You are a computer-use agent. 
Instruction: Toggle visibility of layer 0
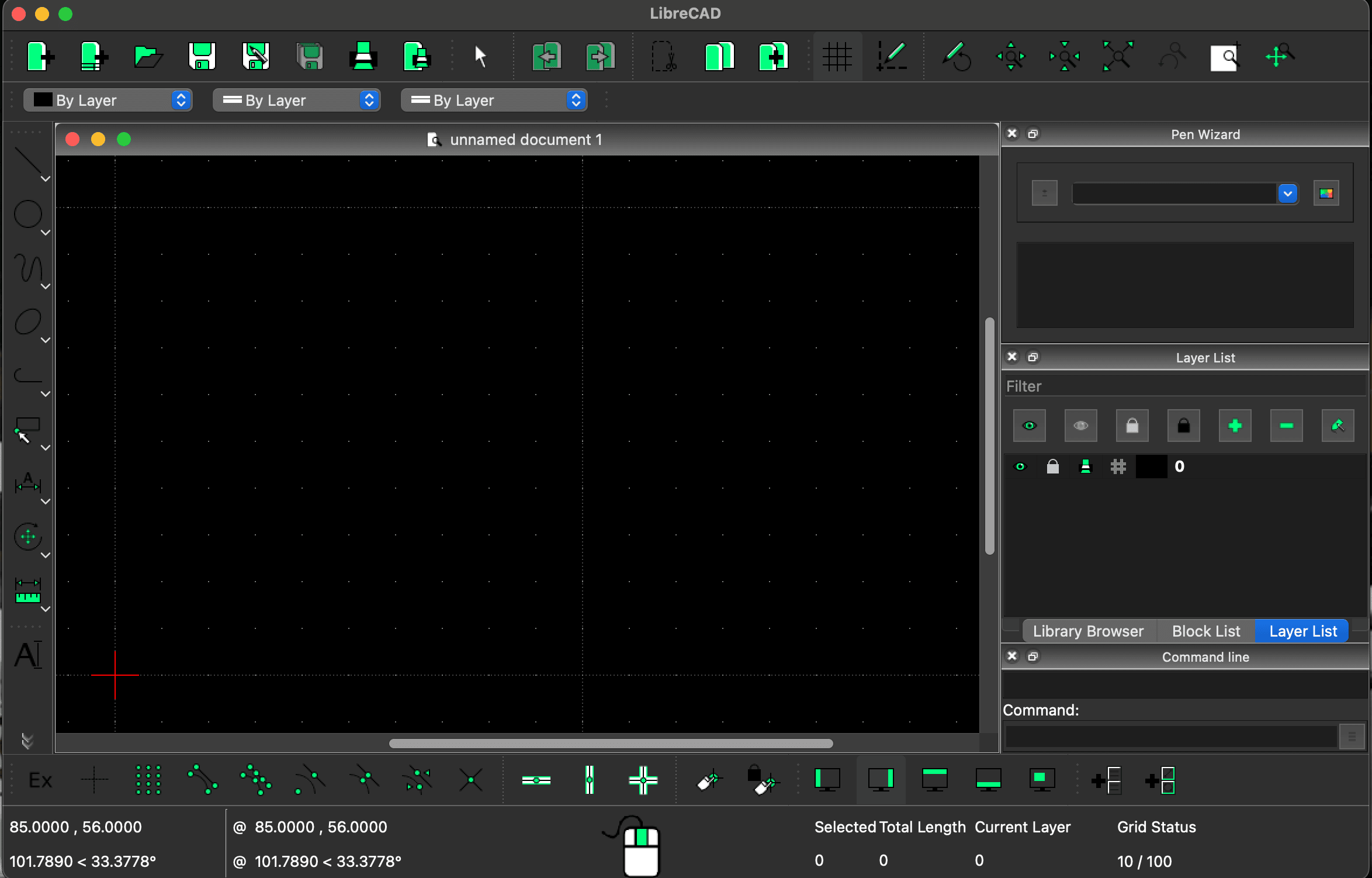click(x=1020, y=466)
